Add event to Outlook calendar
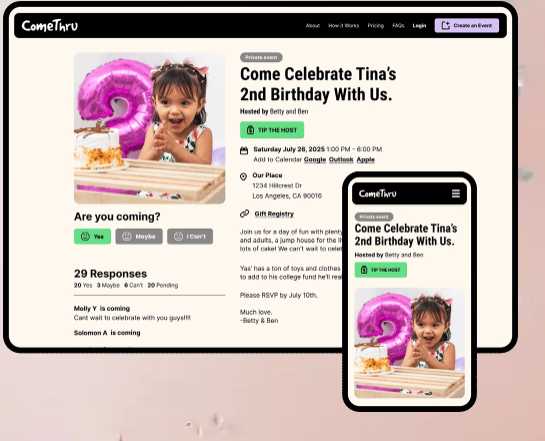Screen dimensions: 545x441 pyautogui.click(x=341, y=160)
